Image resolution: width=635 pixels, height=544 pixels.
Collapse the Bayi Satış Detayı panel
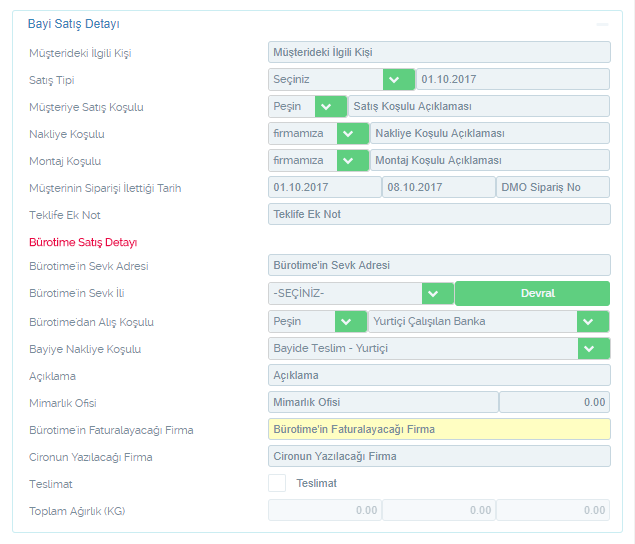click(601, 23)
